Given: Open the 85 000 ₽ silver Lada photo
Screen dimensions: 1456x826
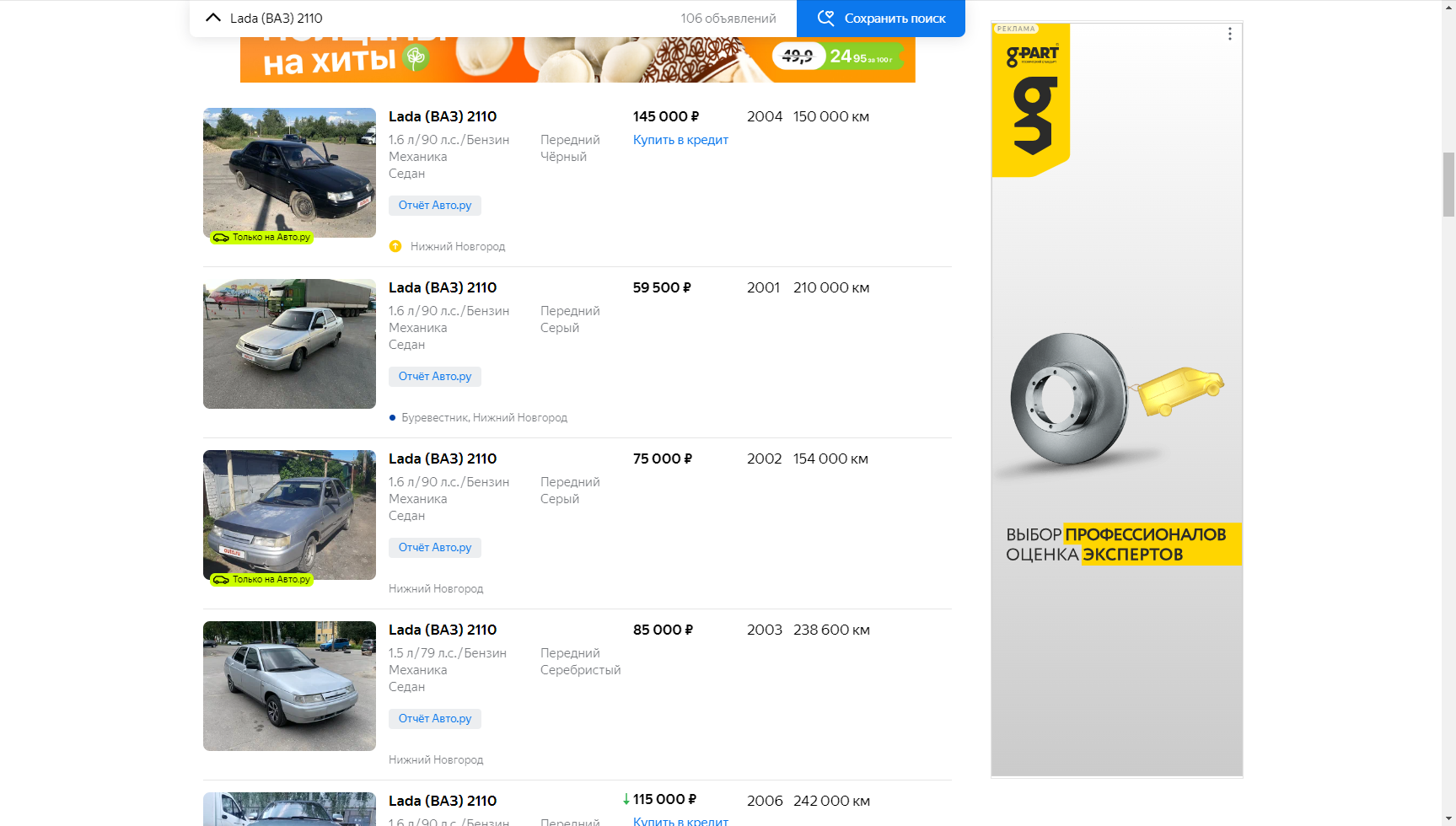Looking at the screenshot, I should (x=289, y=686).
